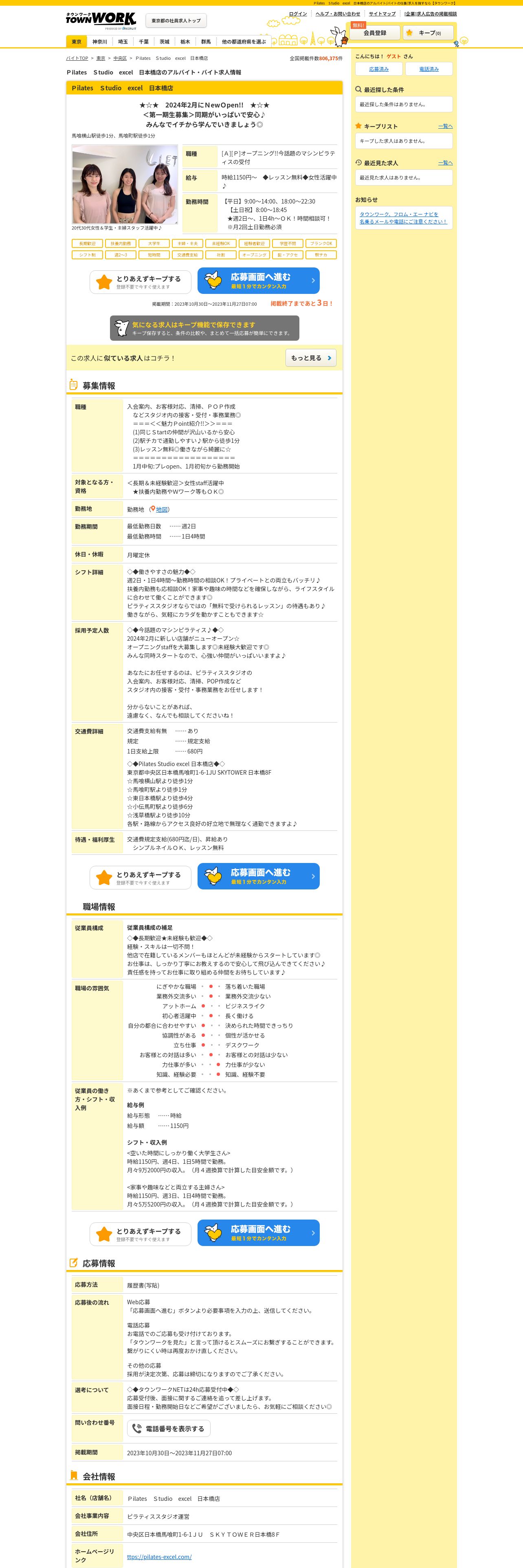The height and width of the screenshot is (1568, 523).
Task: Click 無料! badge above 会員登録
Action: [x=358, y=26]
